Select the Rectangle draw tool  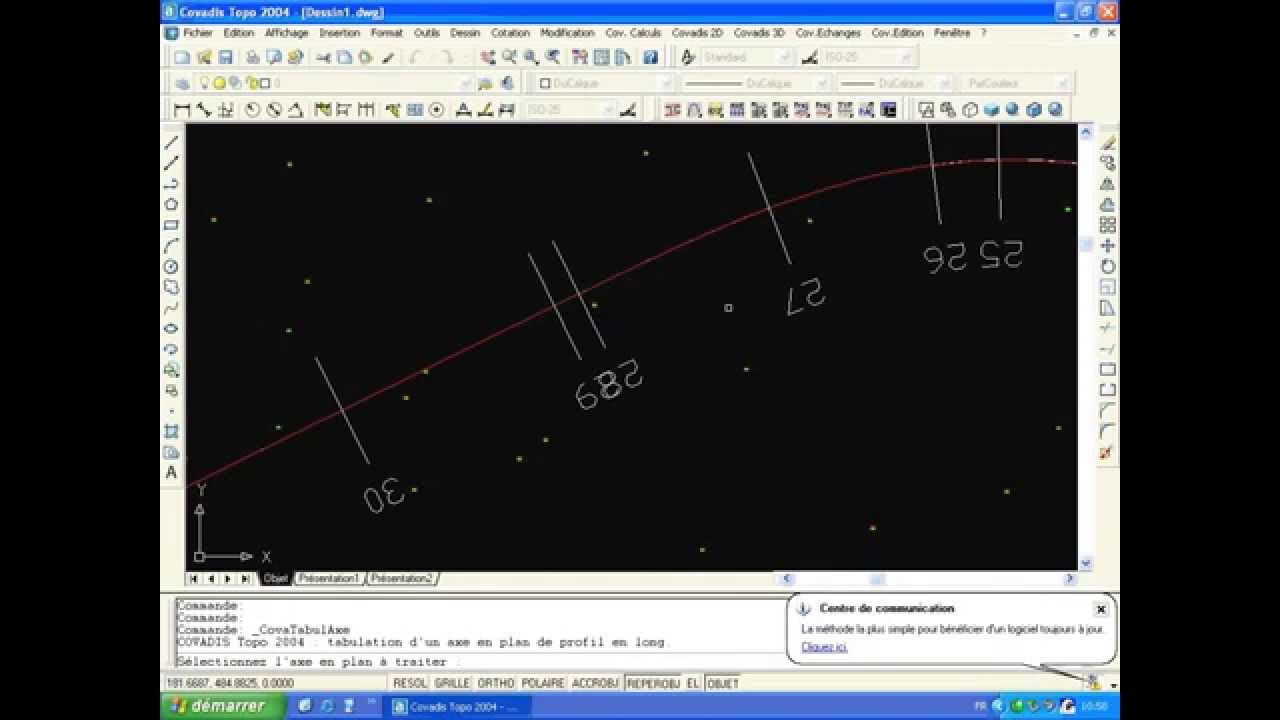pyautogui.click(x=172, y=225)
